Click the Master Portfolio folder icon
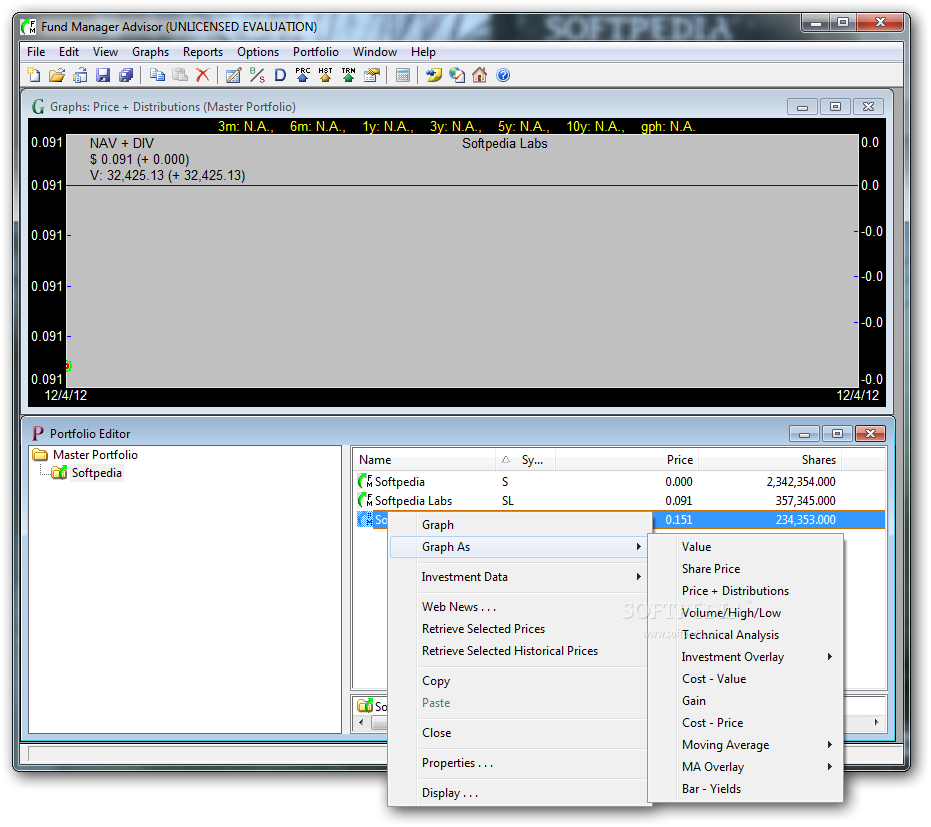 40,455
